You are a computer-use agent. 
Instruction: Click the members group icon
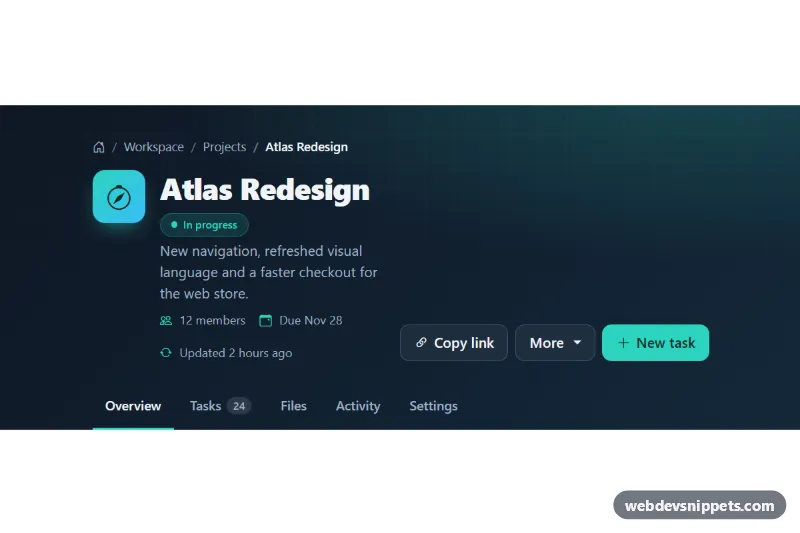coord(166,321)
